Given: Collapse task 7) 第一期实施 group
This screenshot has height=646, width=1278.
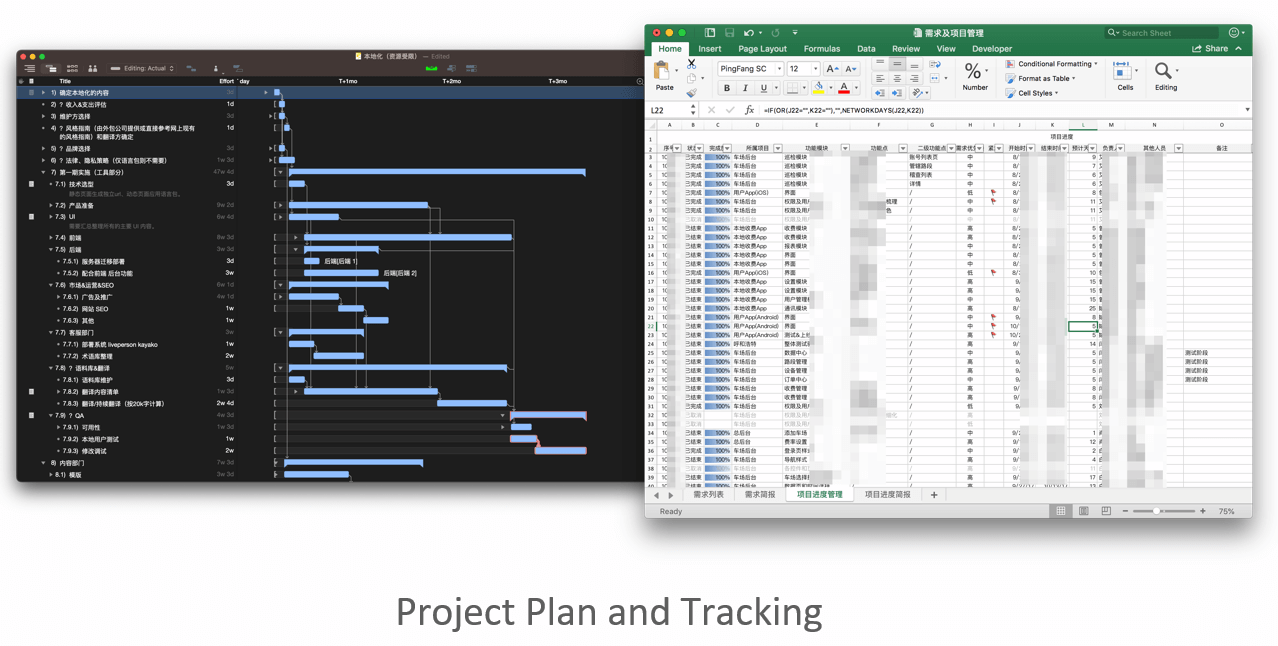Looking at the screenshot, I should [x=43, y=172].
